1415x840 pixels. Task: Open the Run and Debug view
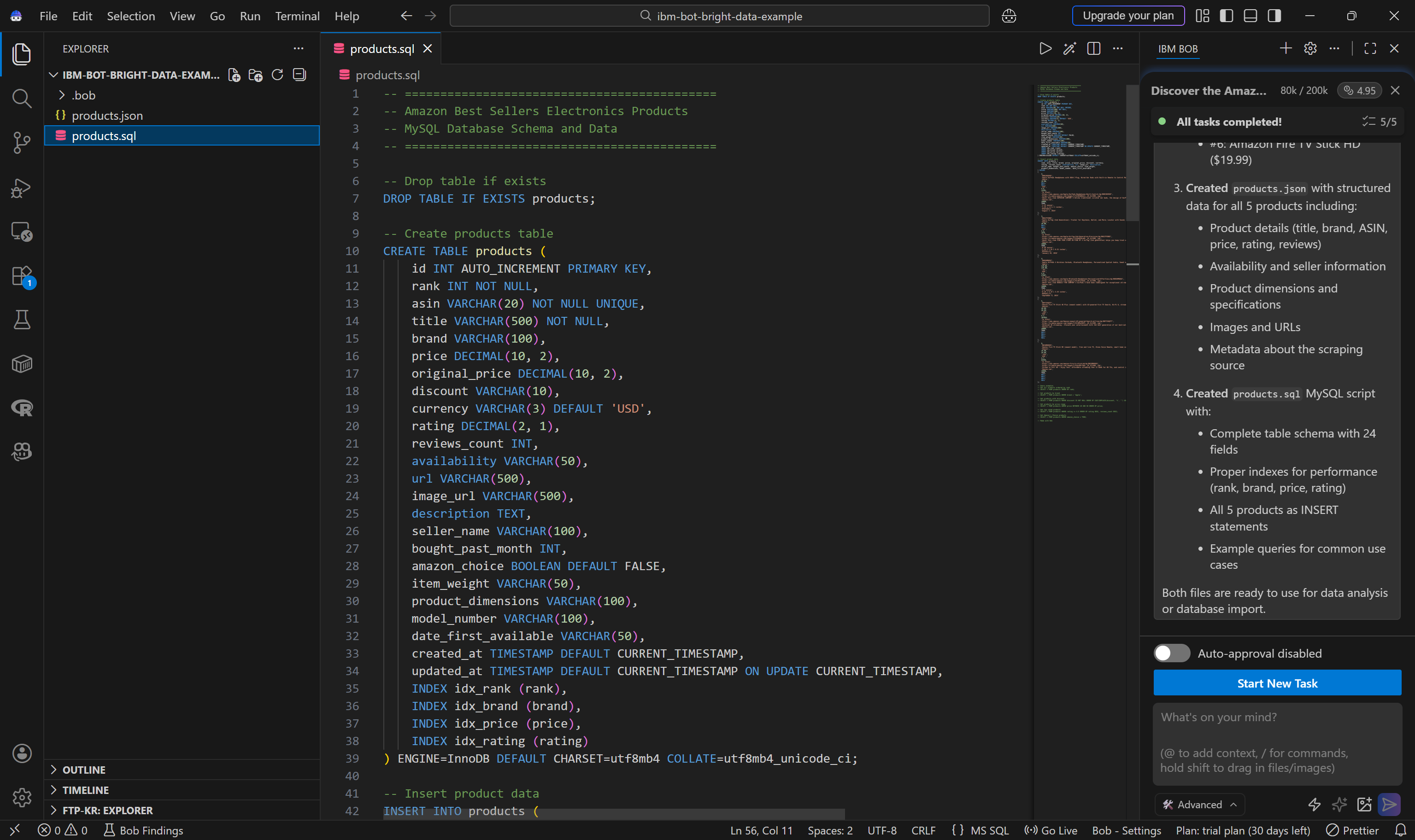22,187
